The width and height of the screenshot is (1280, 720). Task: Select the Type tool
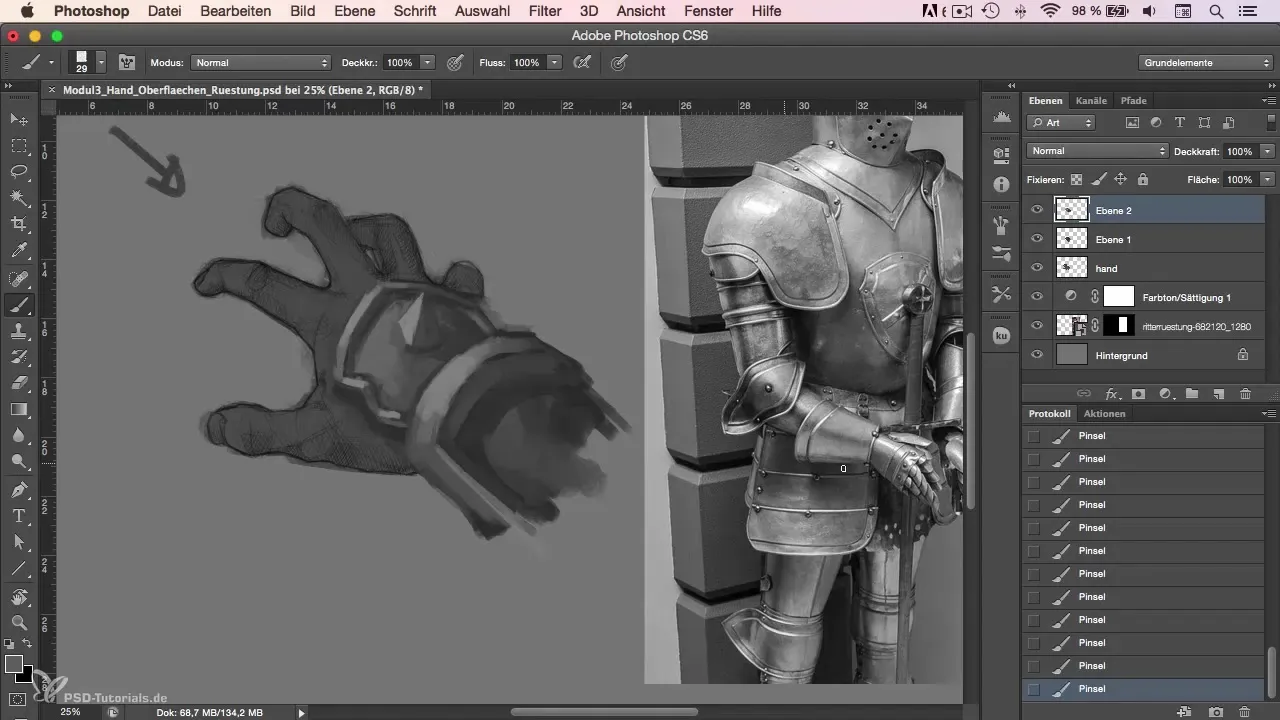pyautogui.click(x=18, y=516)
